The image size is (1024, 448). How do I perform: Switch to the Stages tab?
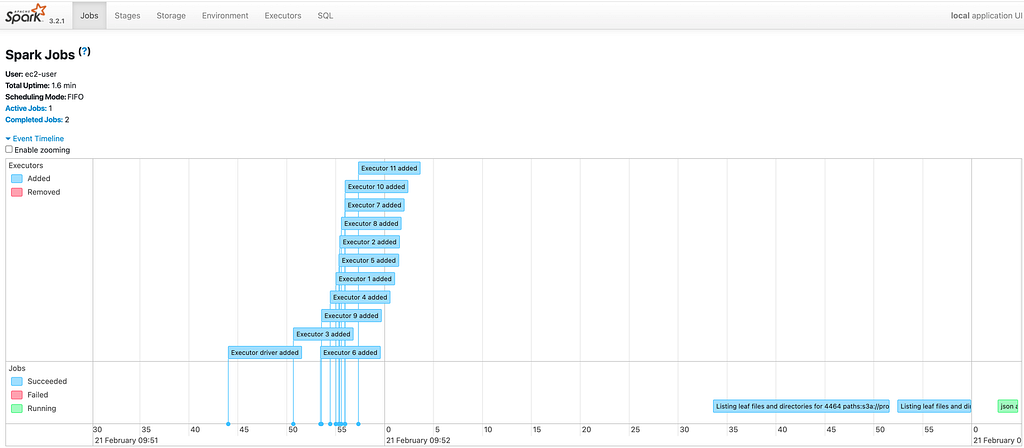pyautogui.click(x=127, y=16)
